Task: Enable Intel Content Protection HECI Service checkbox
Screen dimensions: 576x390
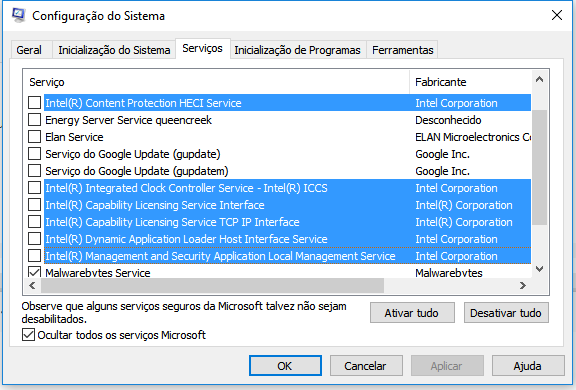Action: coord(35,103)
